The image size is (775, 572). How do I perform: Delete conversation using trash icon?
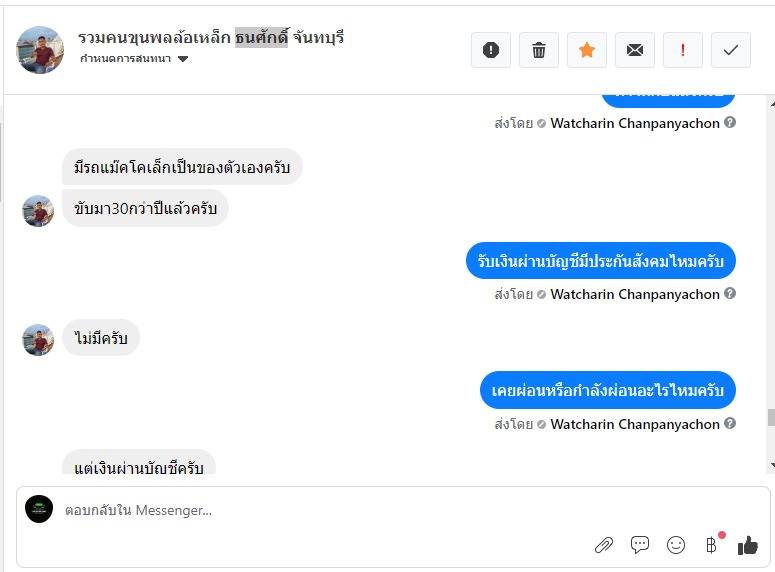coord(539,50)
